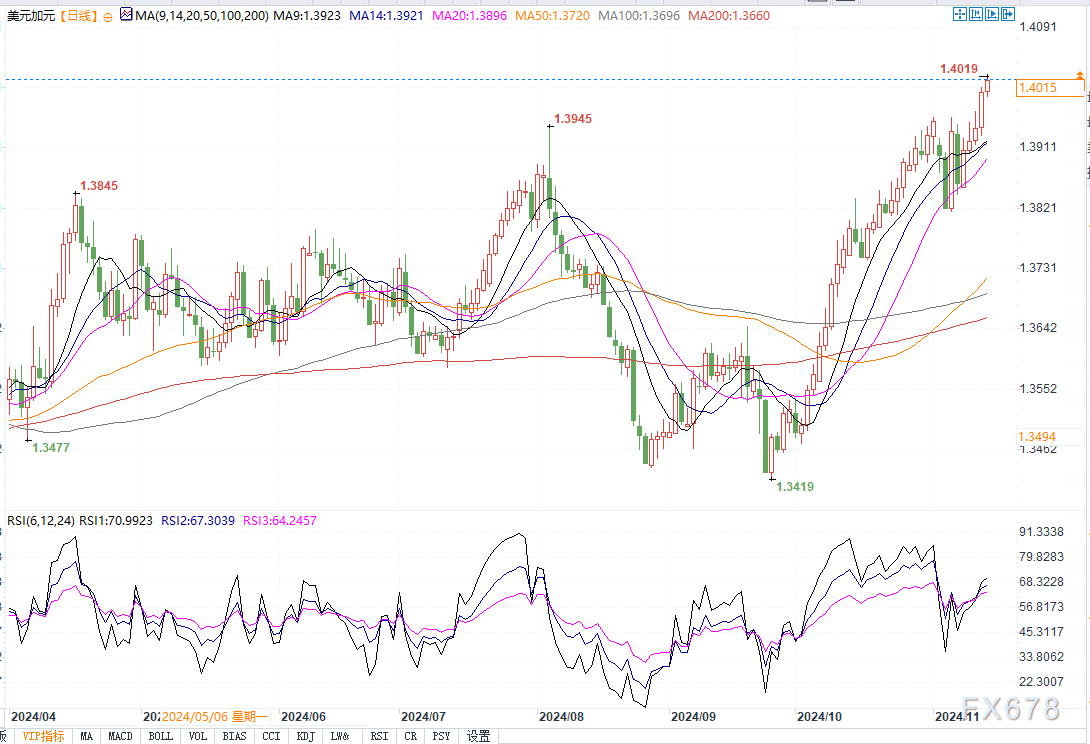Screen dimensions: 1090x744
Task: Switch to the BOLL indicator tab
Action: (x=160, y=736)
